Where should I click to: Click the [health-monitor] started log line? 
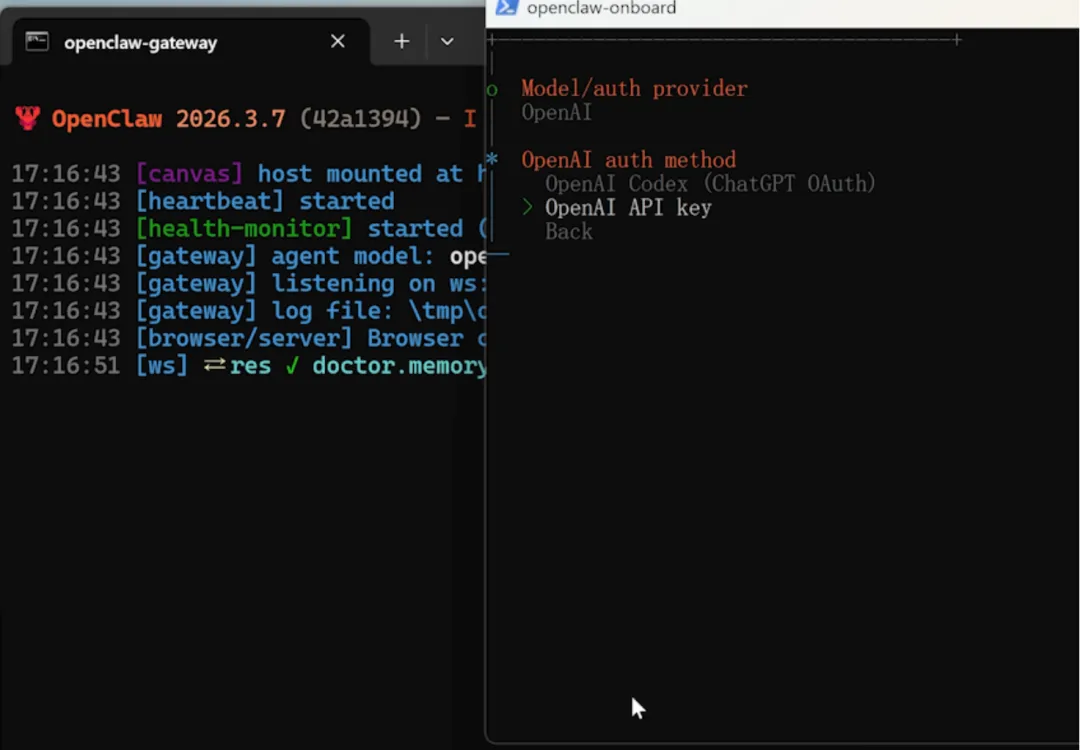click(248, 229)
